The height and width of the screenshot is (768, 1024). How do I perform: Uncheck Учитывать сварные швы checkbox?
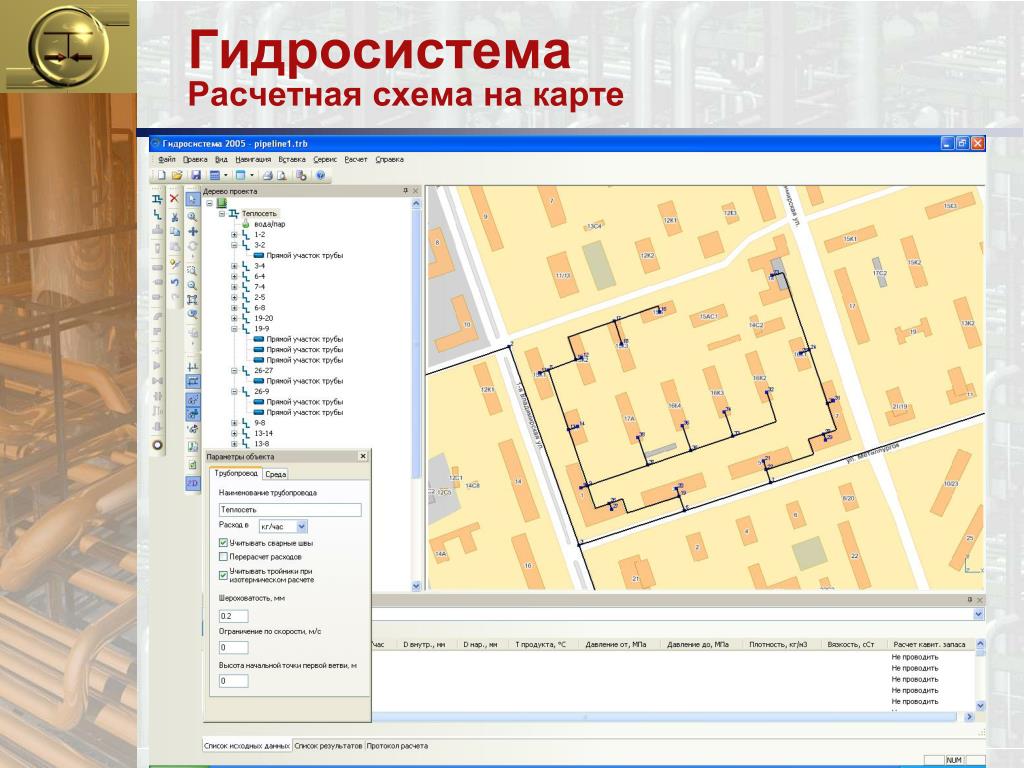click(x=223, y=543)
